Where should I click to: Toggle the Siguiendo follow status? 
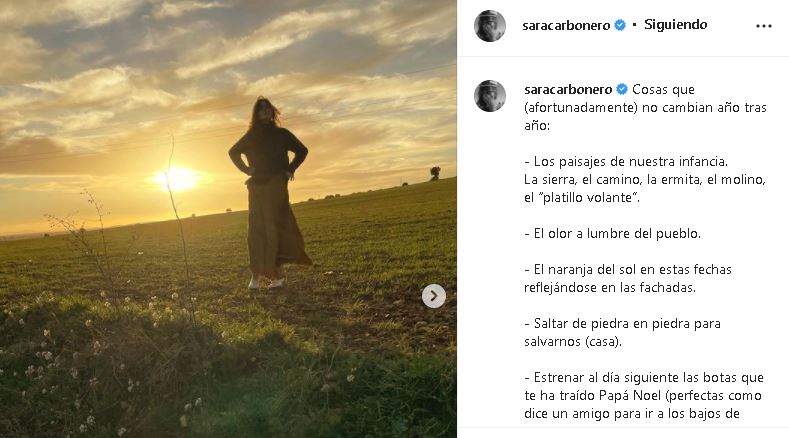[x=675, y=25]
